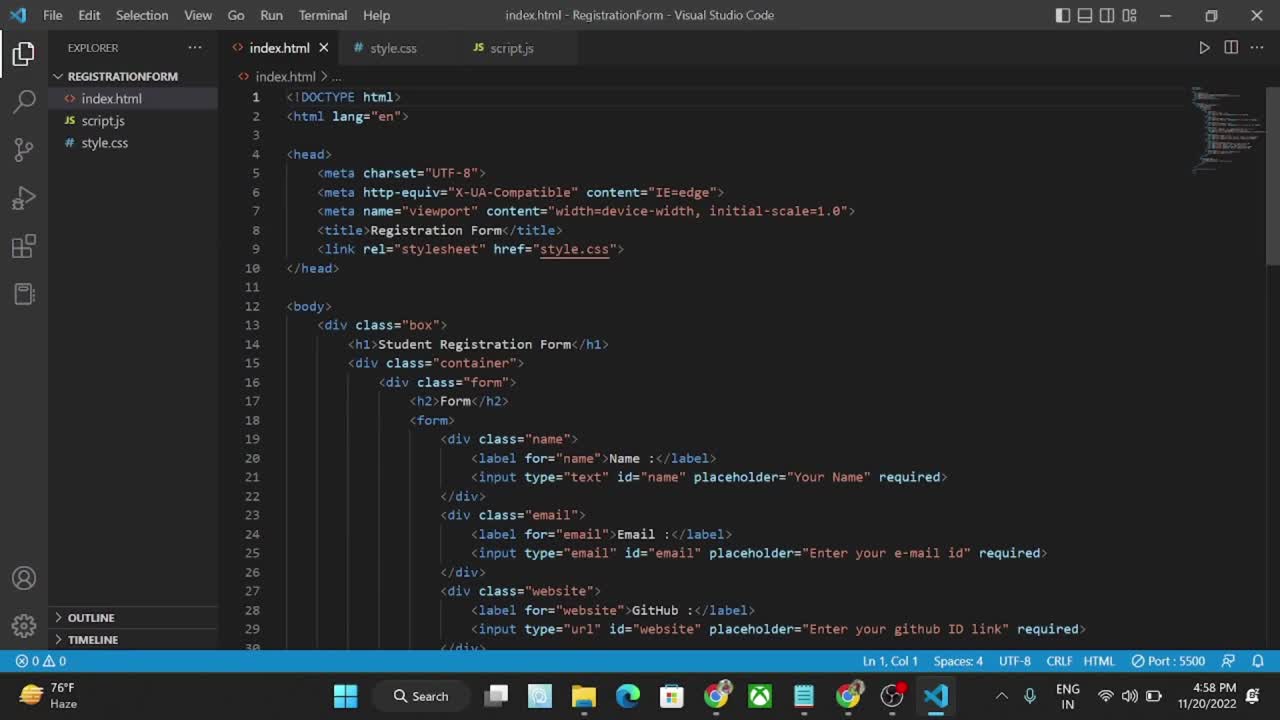Split the editor to the right

1231,48
